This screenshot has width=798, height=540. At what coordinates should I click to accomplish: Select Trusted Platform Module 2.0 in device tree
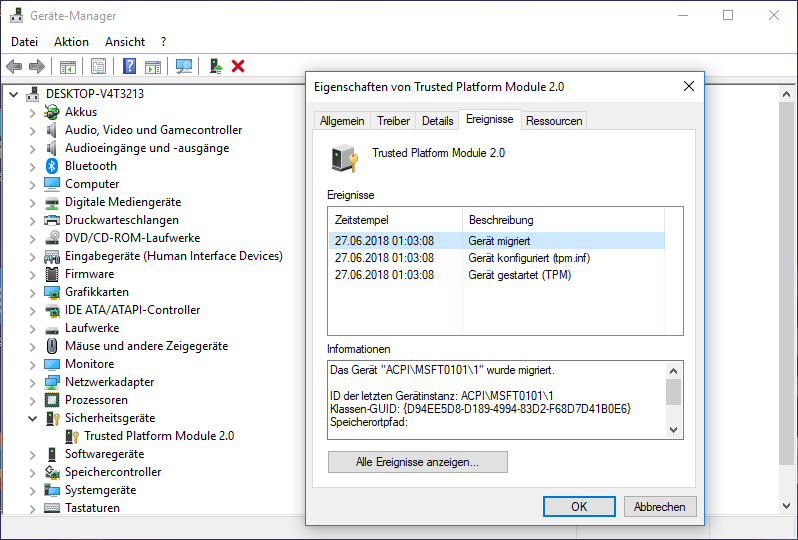159,436
